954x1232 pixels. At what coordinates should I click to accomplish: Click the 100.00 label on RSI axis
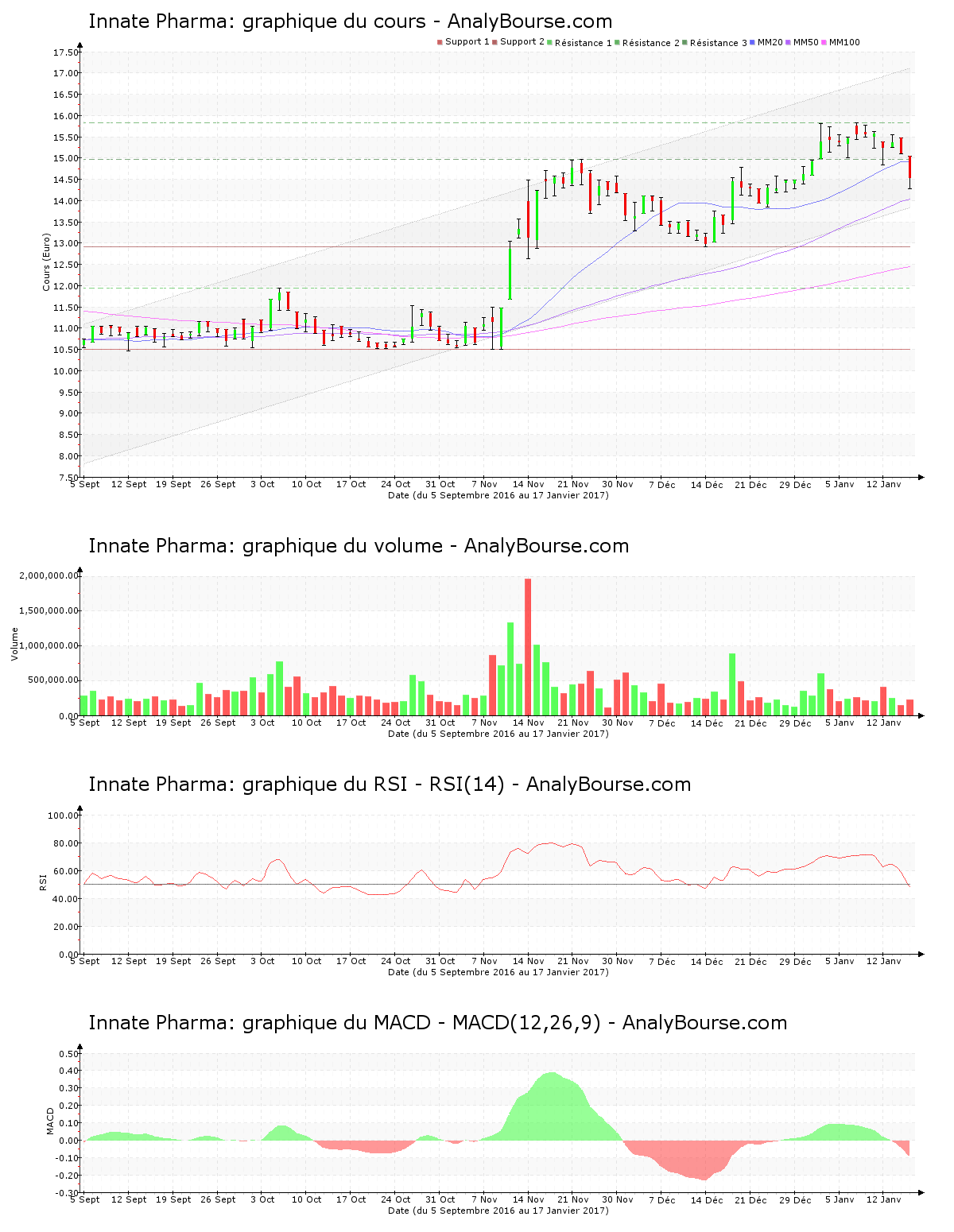click(64, 816)
